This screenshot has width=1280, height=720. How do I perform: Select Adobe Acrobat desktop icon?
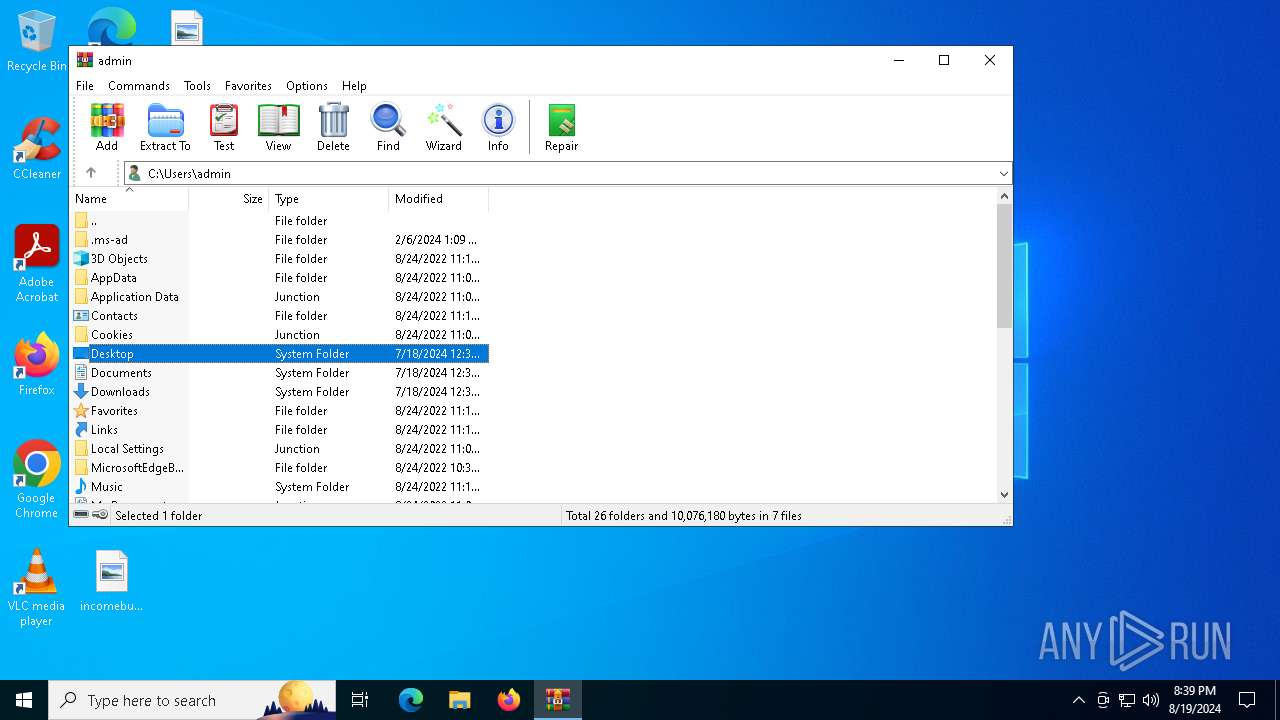pyautogui.click(x=37, y=264)
